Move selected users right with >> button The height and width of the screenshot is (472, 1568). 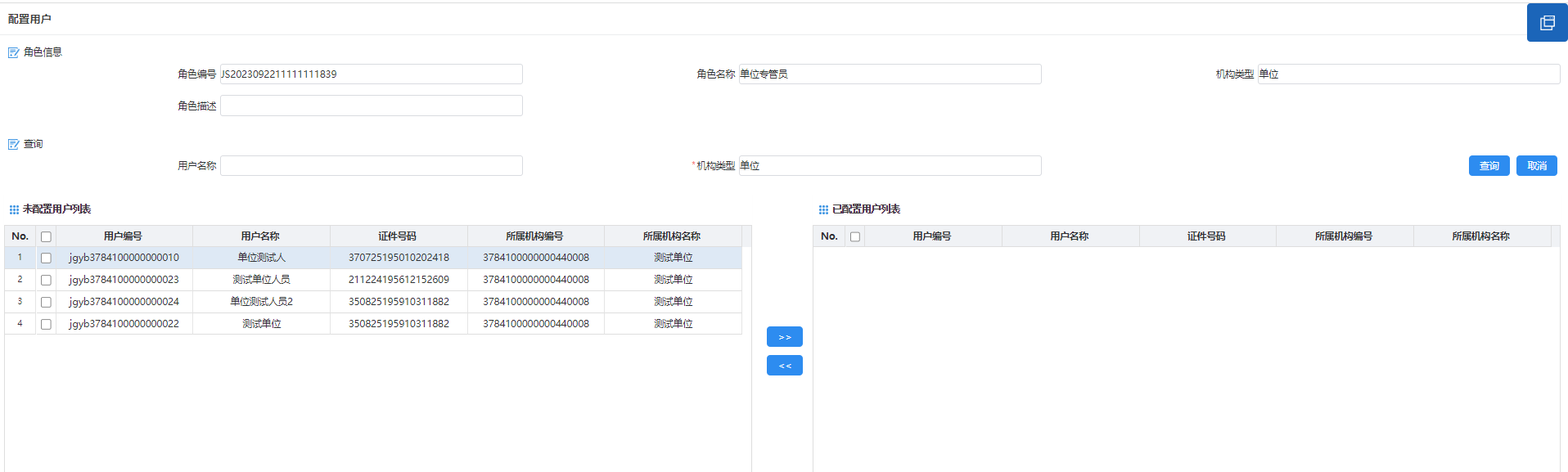(x=784, y=337)
